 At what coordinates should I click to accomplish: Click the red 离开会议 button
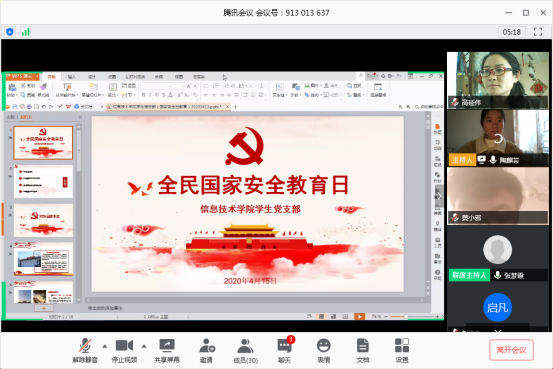pos(511,350)
